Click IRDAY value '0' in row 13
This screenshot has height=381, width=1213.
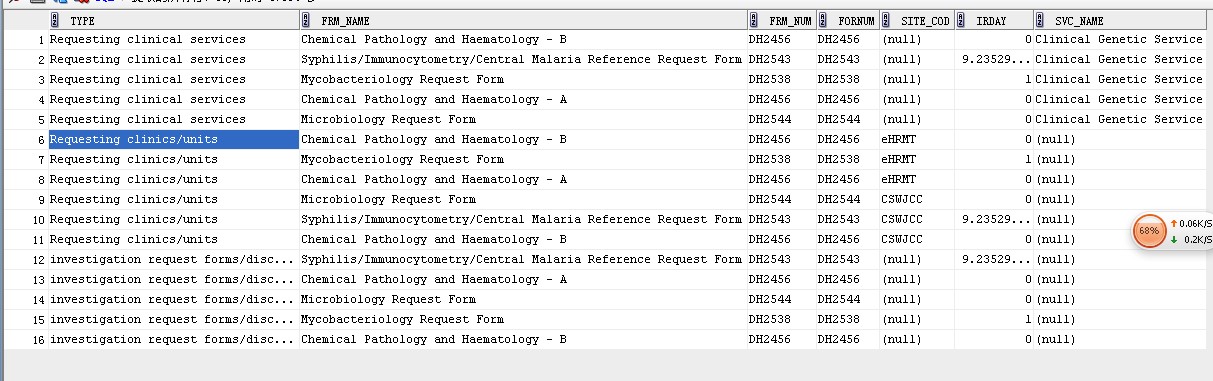pos(1028,280)
